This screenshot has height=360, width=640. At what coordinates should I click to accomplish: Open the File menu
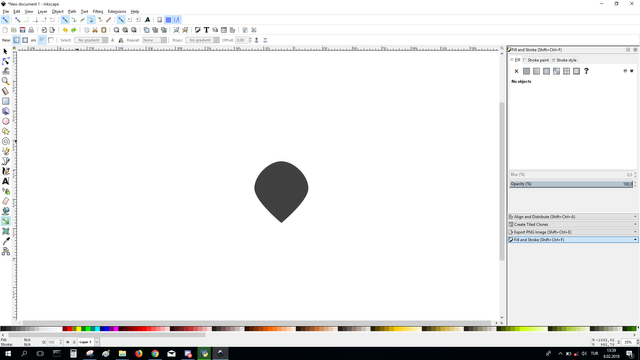(6, 11)
